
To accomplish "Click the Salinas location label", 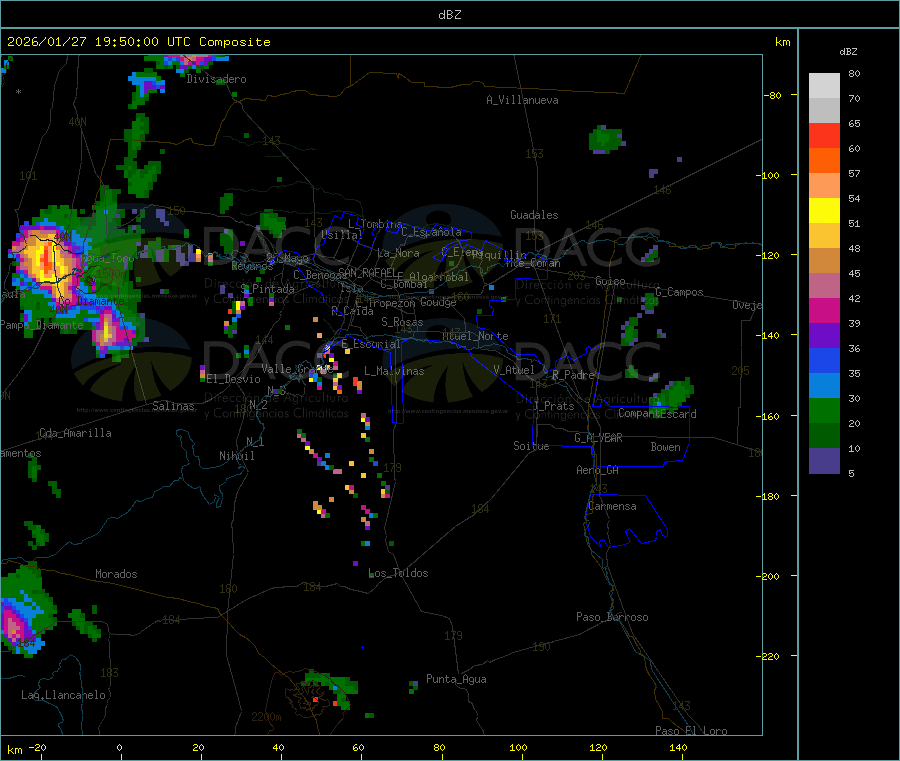I will 173,406.
